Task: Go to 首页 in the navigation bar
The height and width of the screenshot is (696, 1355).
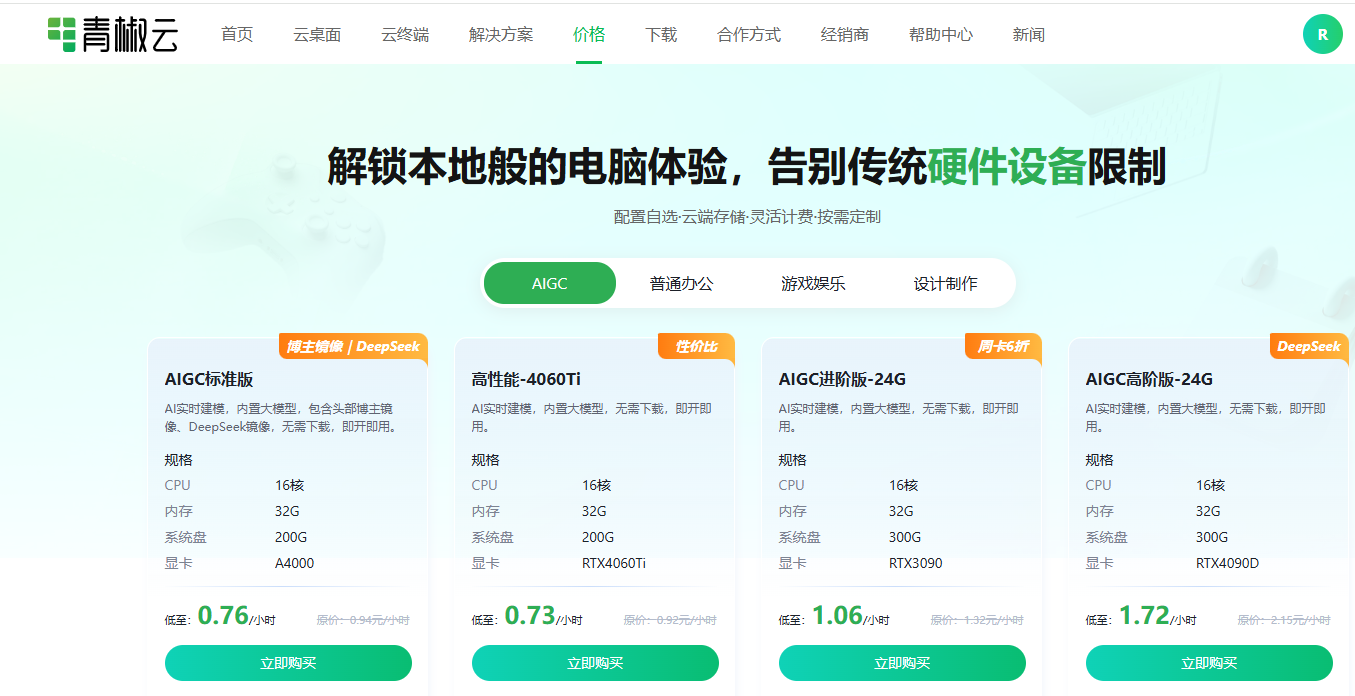Action: click(x=237, y=34)
